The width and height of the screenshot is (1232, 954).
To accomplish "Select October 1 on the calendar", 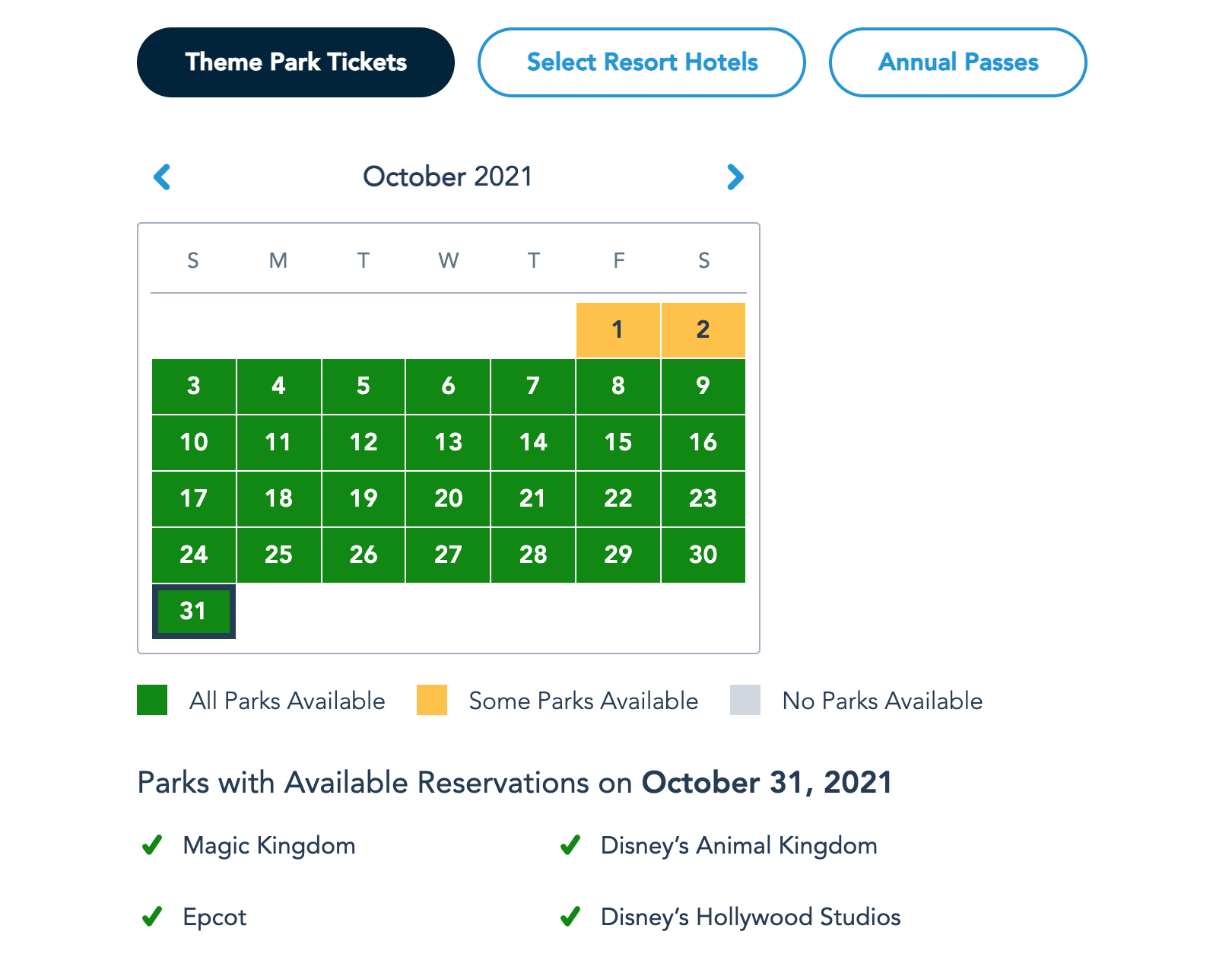I will point(618,330).
